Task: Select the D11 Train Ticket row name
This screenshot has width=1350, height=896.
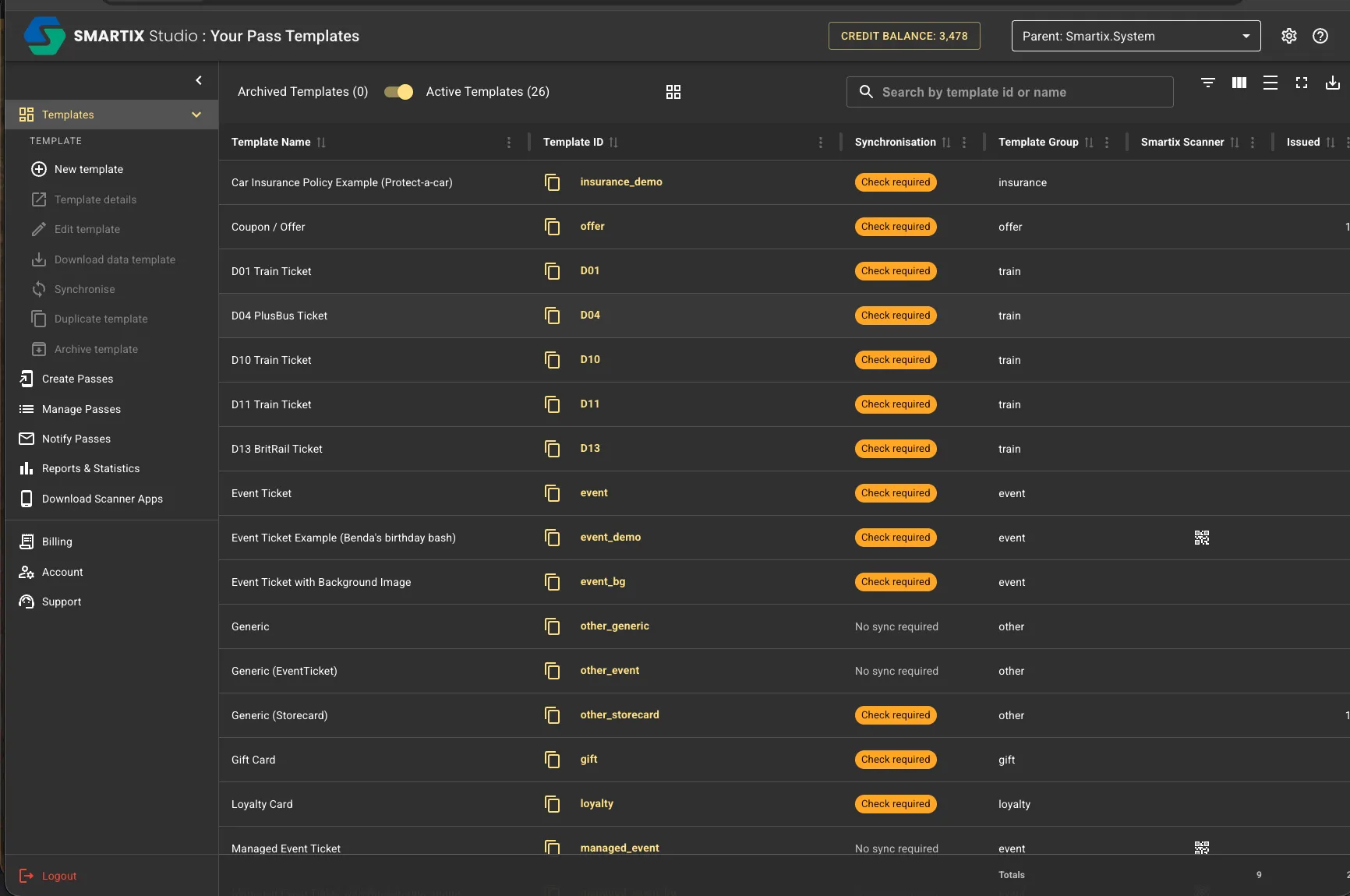Action: click(271, 404)
